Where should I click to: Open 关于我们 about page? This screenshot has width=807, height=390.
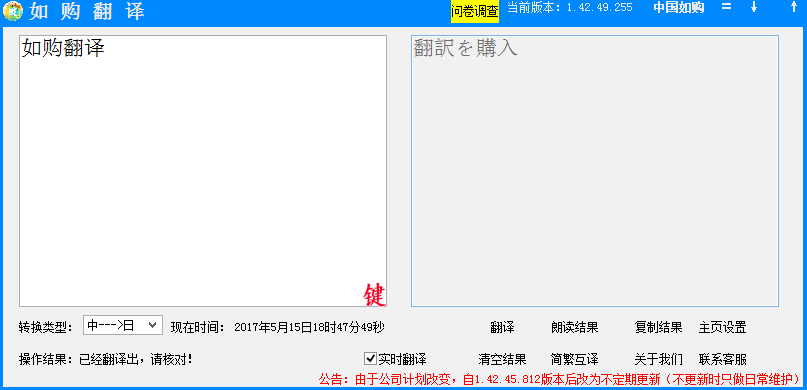(x=658, y=359)
